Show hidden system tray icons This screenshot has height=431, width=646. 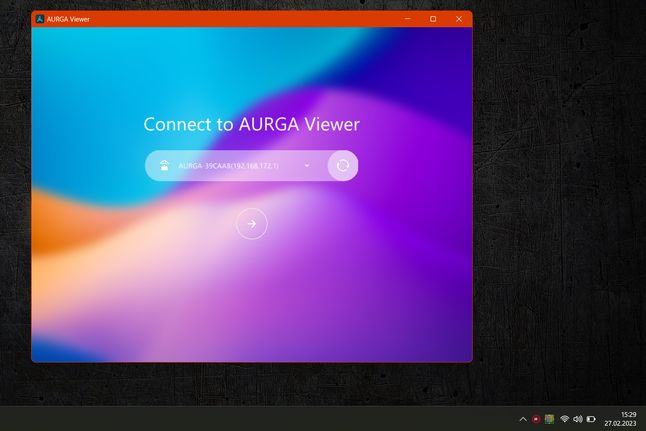pyautogui.click(x=523, y=419)
